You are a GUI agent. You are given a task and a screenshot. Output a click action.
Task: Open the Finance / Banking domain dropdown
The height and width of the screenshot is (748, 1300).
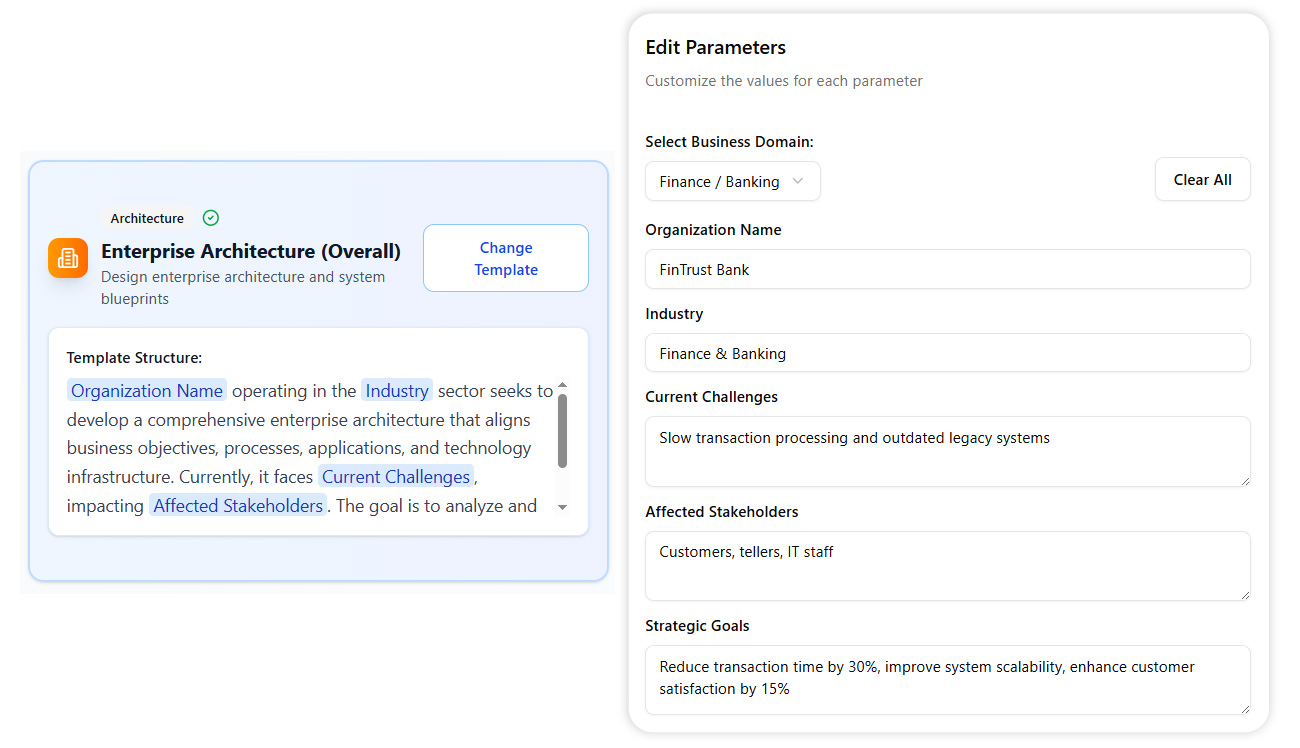(732, 181)
